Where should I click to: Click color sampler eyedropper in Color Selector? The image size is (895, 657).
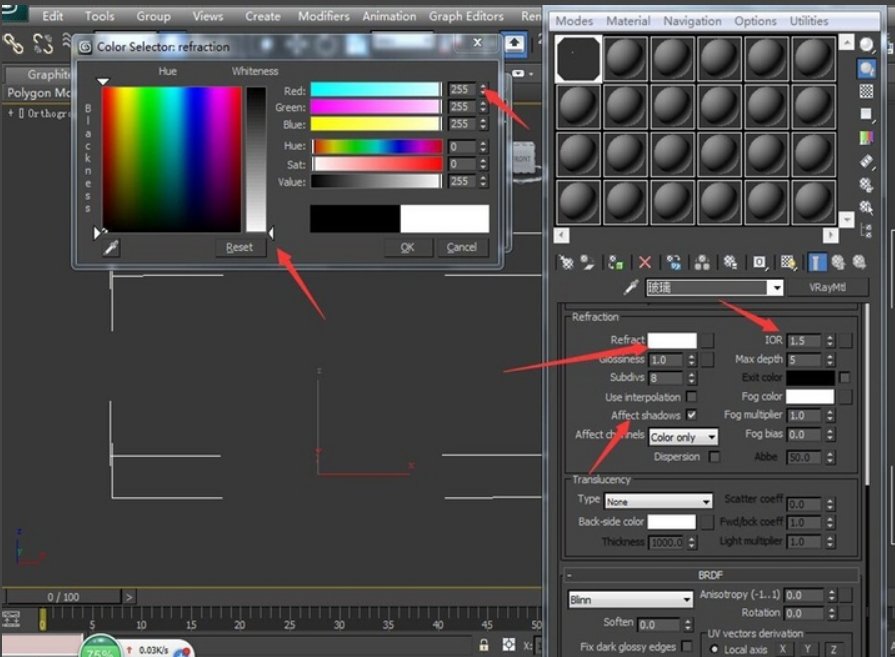click(x=112, y=247)
